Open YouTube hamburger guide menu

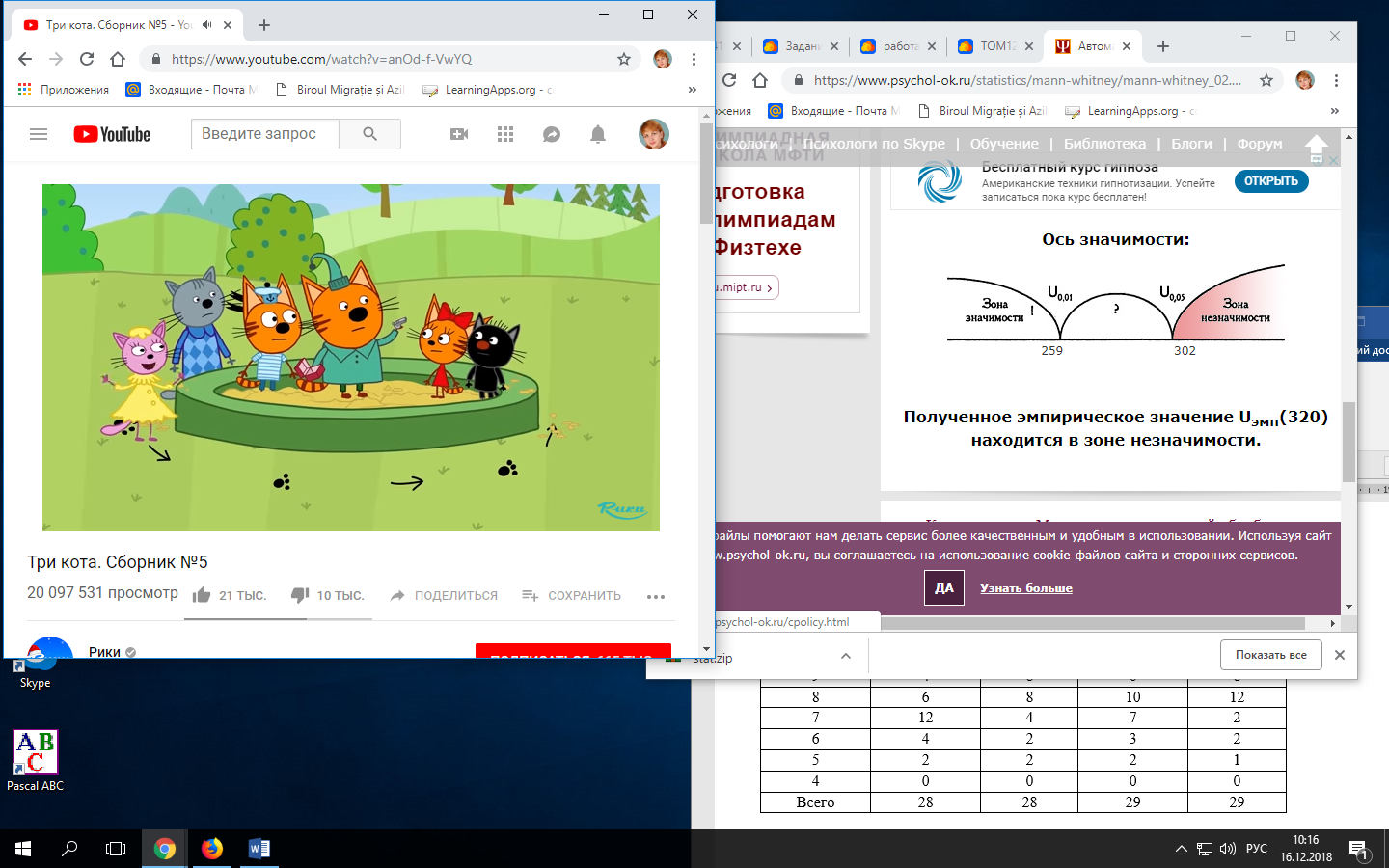pyautogui.click(x=39, y=134)
